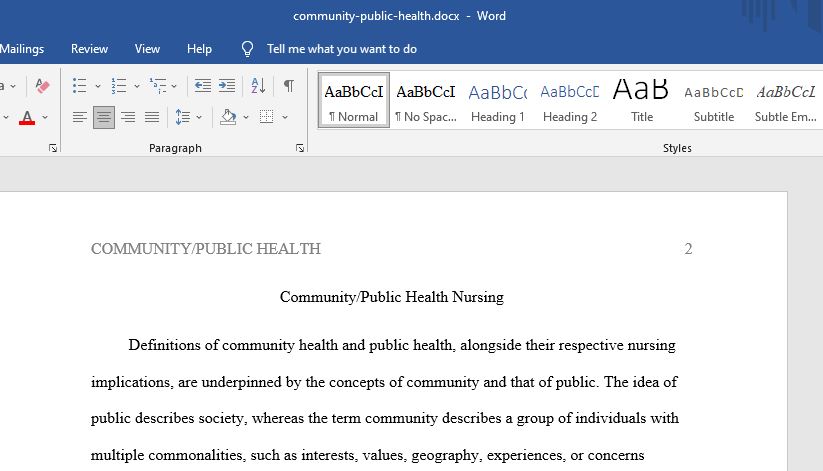823x471 pixels.
Task: Open Font dialog launcher
Action: (x=52, y=148)
